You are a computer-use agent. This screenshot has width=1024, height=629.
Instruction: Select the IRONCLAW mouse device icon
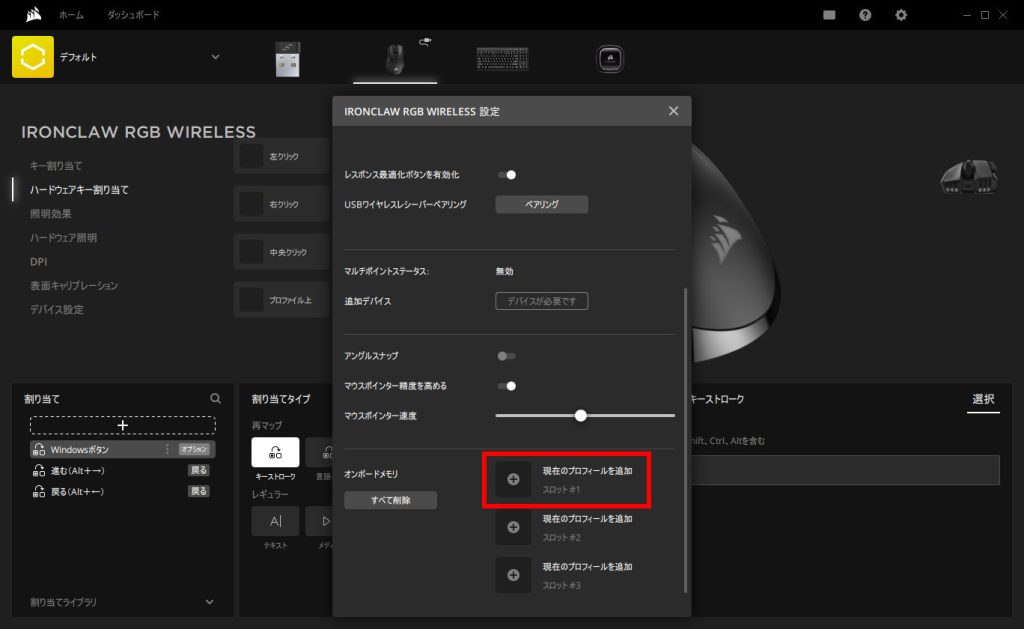[x=394, y=59]
